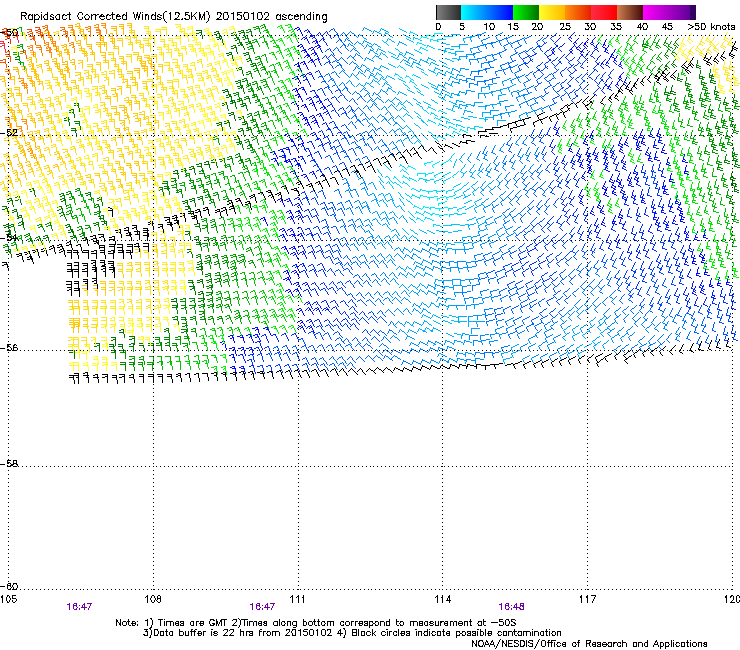Click the ">50 knots" legend label
Image resolution: width=740 pixels, height=650 pixels.
711,27
